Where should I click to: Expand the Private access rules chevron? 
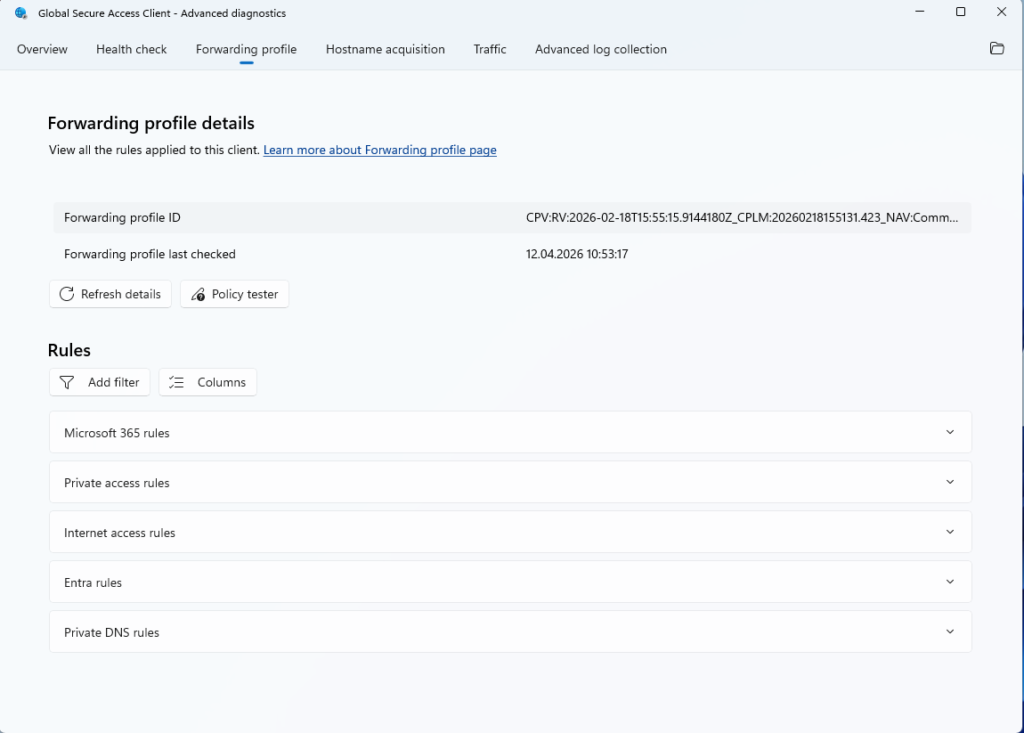(950, 482)
